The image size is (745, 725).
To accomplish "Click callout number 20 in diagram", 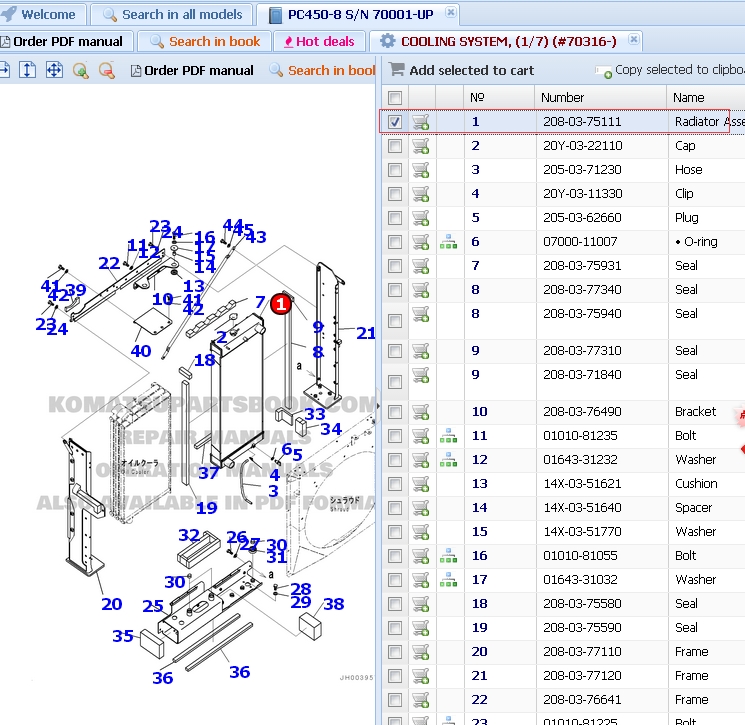I will click(112, 604).
